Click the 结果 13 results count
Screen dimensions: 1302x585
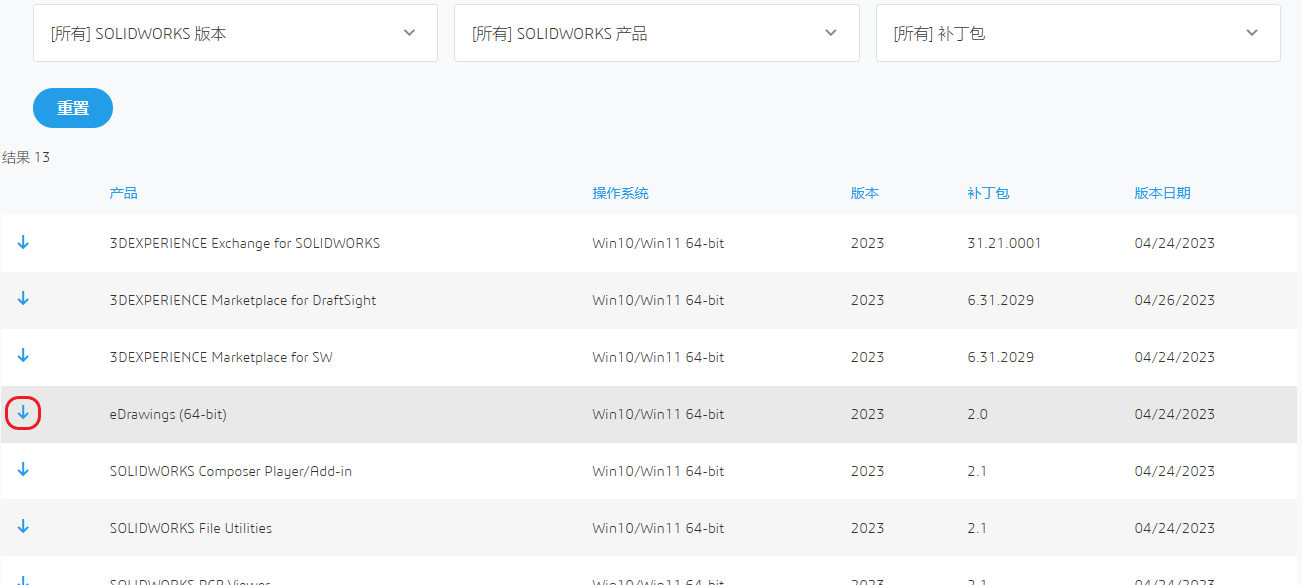click(26, 157)
